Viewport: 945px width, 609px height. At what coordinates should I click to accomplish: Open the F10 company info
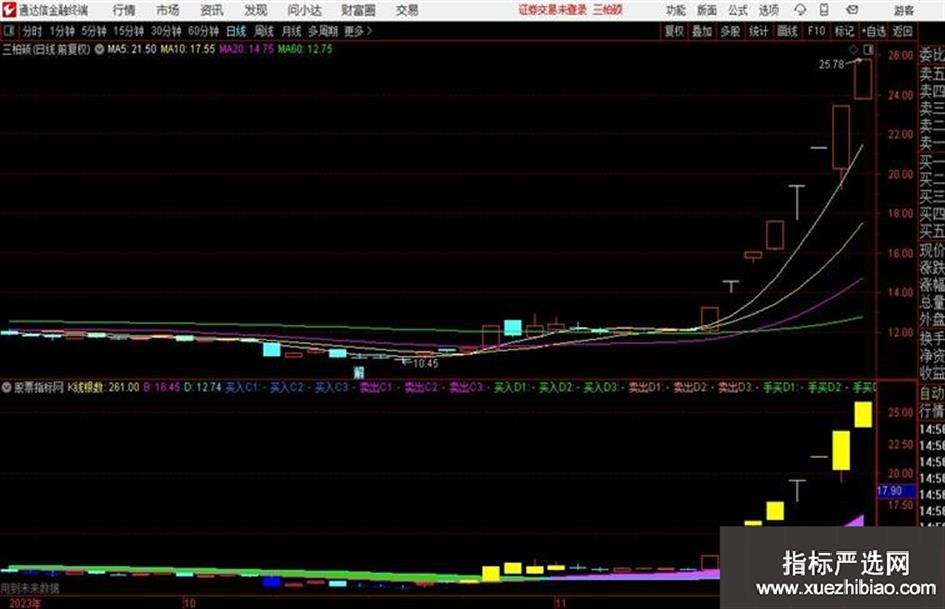(816, 31)
